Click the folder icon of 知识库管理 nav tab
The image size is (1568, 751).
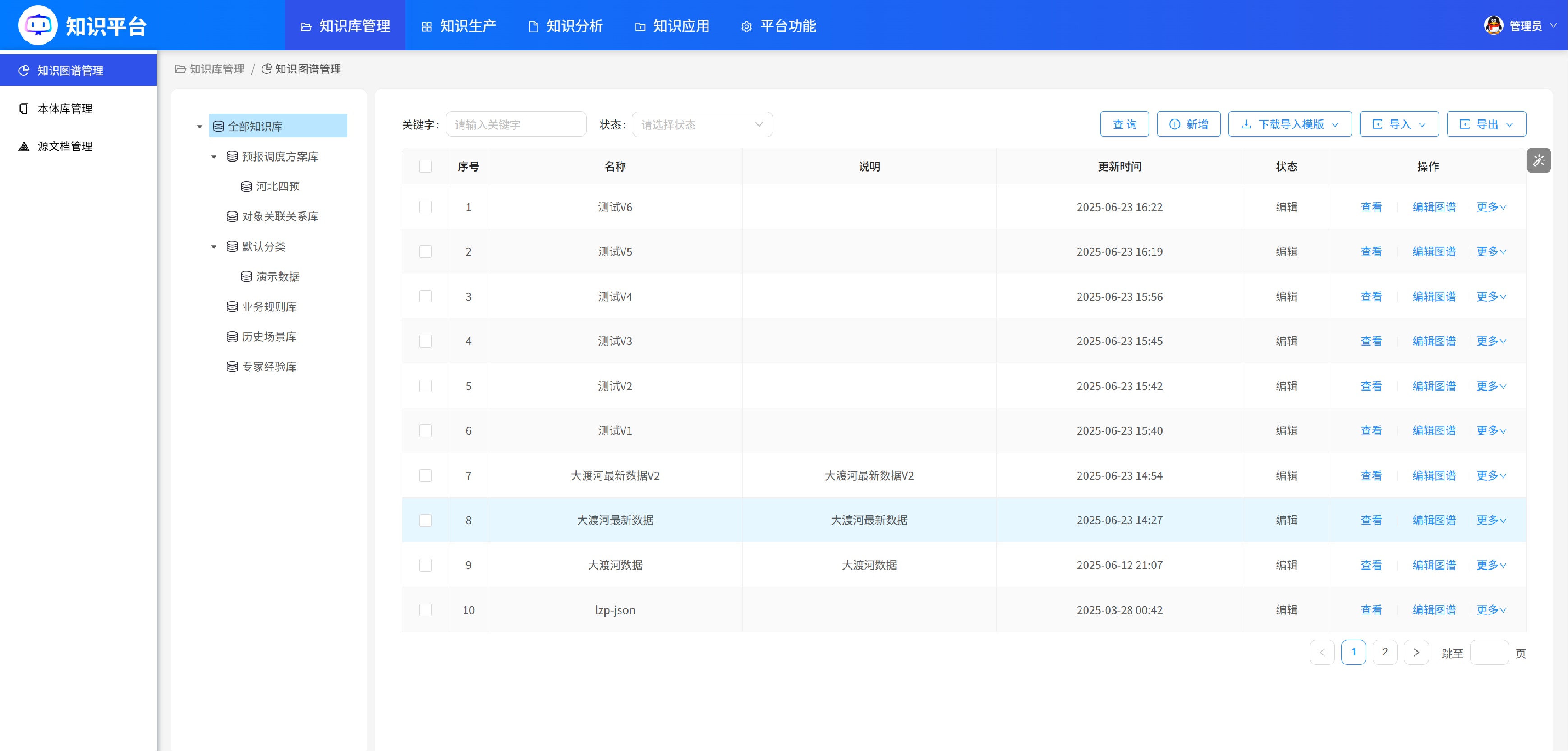pyautogui.click(x=306, y=27)
